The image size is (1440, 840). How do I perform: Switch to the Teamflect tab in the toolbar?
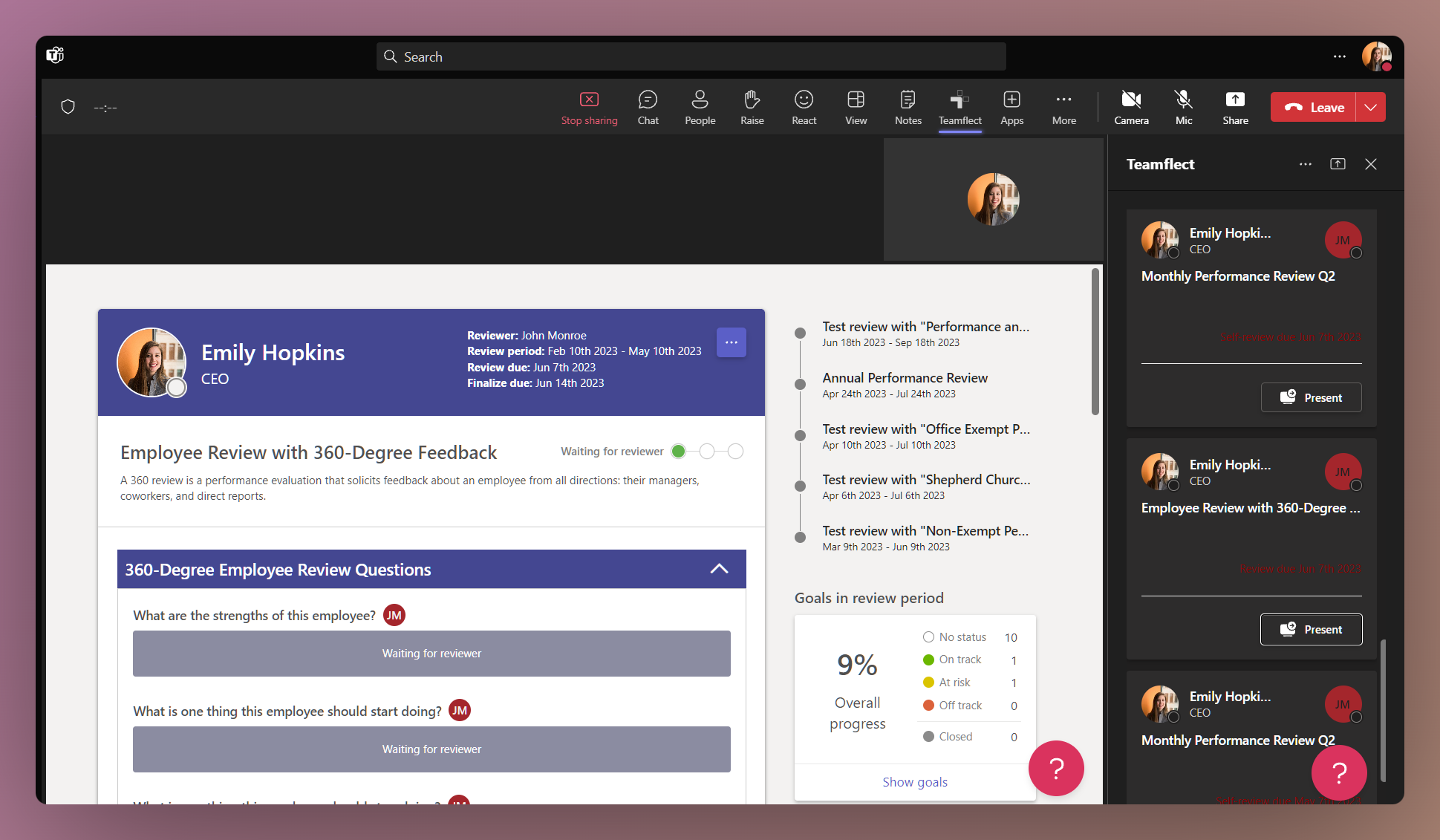960,106
